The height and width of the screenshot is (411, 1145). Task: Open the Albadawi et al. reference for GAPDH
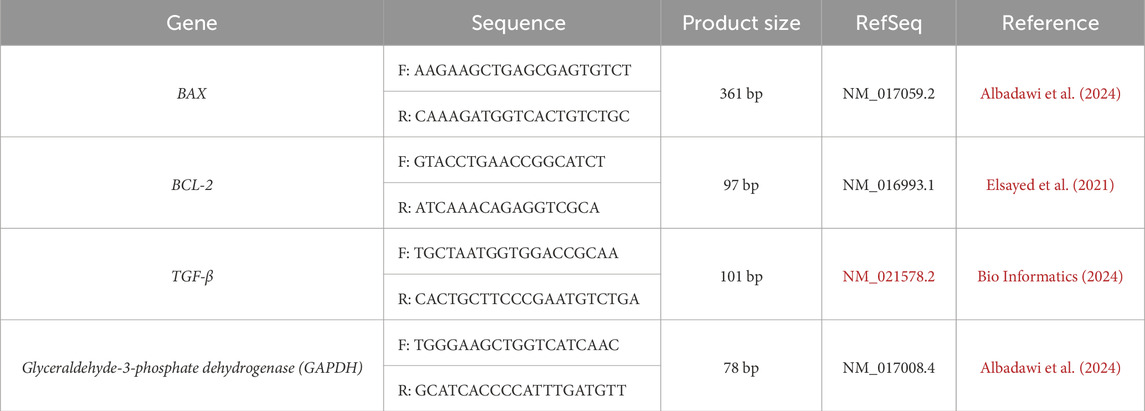point(1048,364)
